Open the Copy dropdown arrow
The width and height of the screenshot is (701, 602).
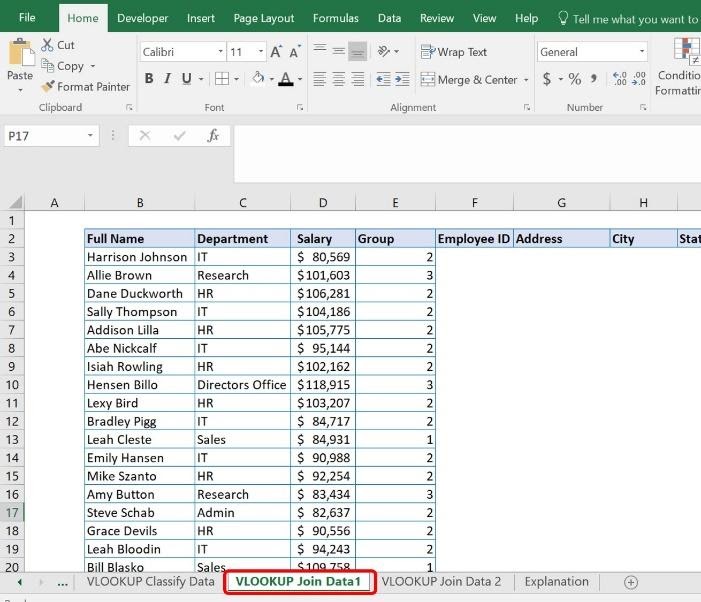coord(93,66)
